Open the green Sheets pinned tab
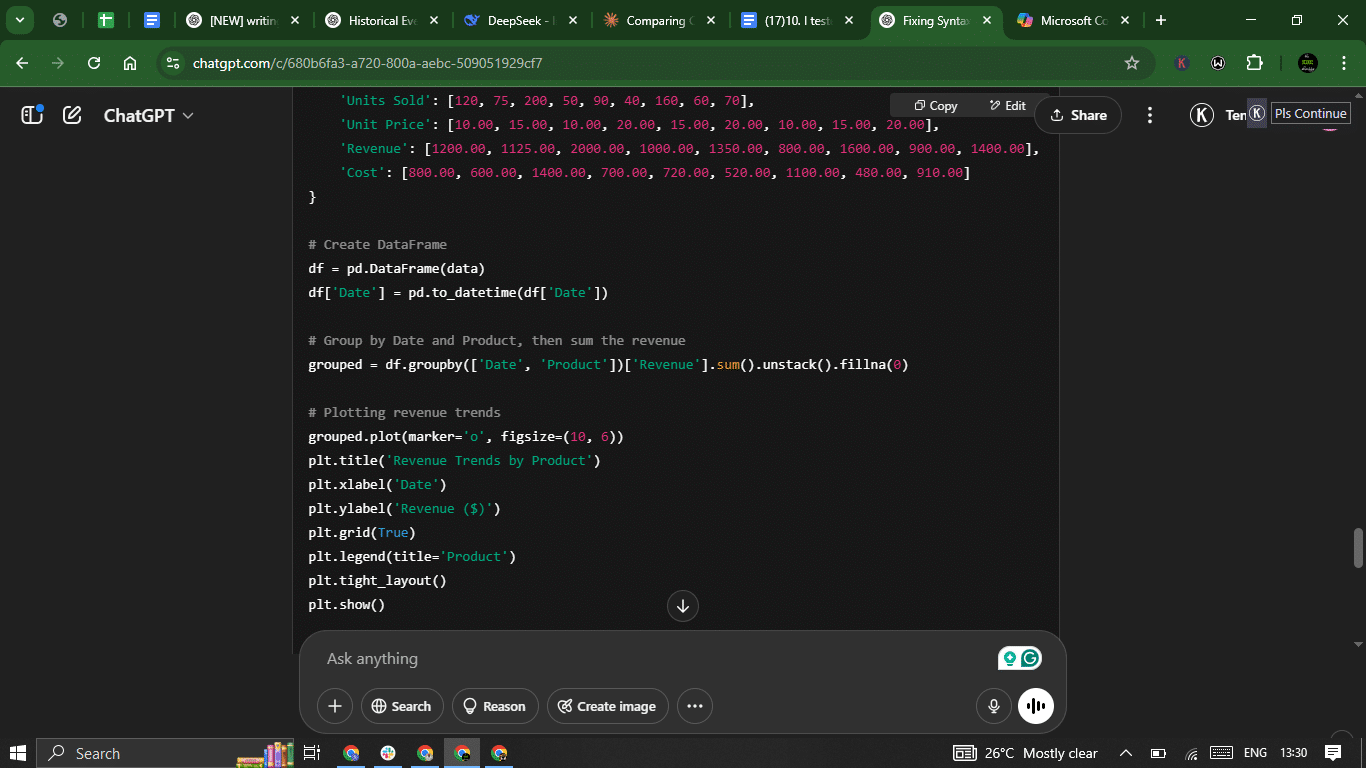Image resolution: width=1366 pixels, height=768 pixels. [x=106, y=20]
